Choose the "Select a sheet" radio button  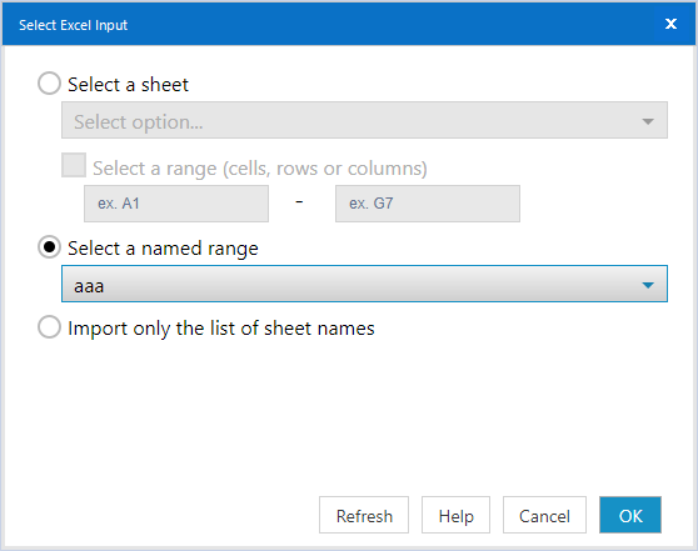49,84
